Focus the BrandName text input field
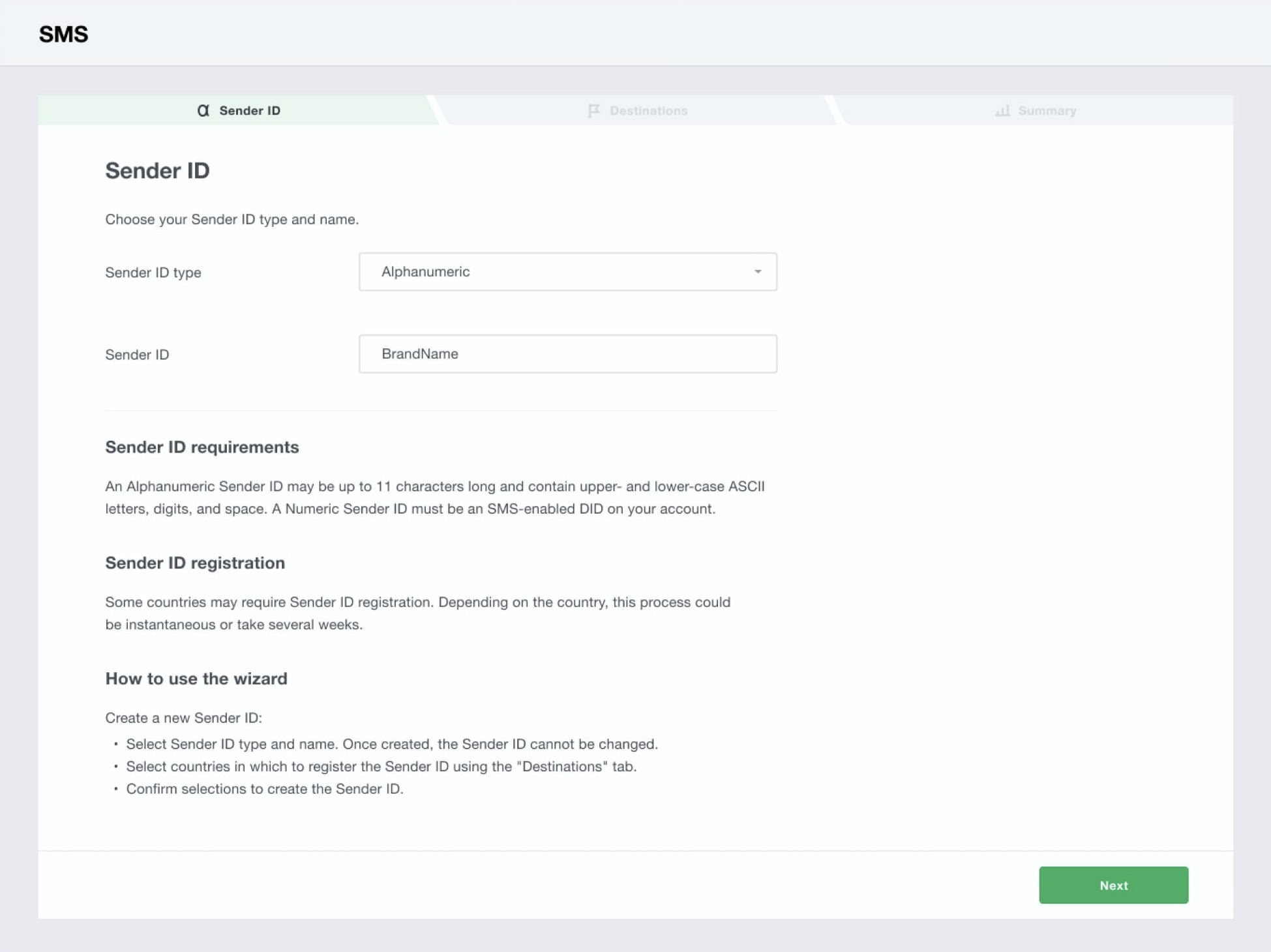This screenshot has width=1271, height=952. click(567, 354)
